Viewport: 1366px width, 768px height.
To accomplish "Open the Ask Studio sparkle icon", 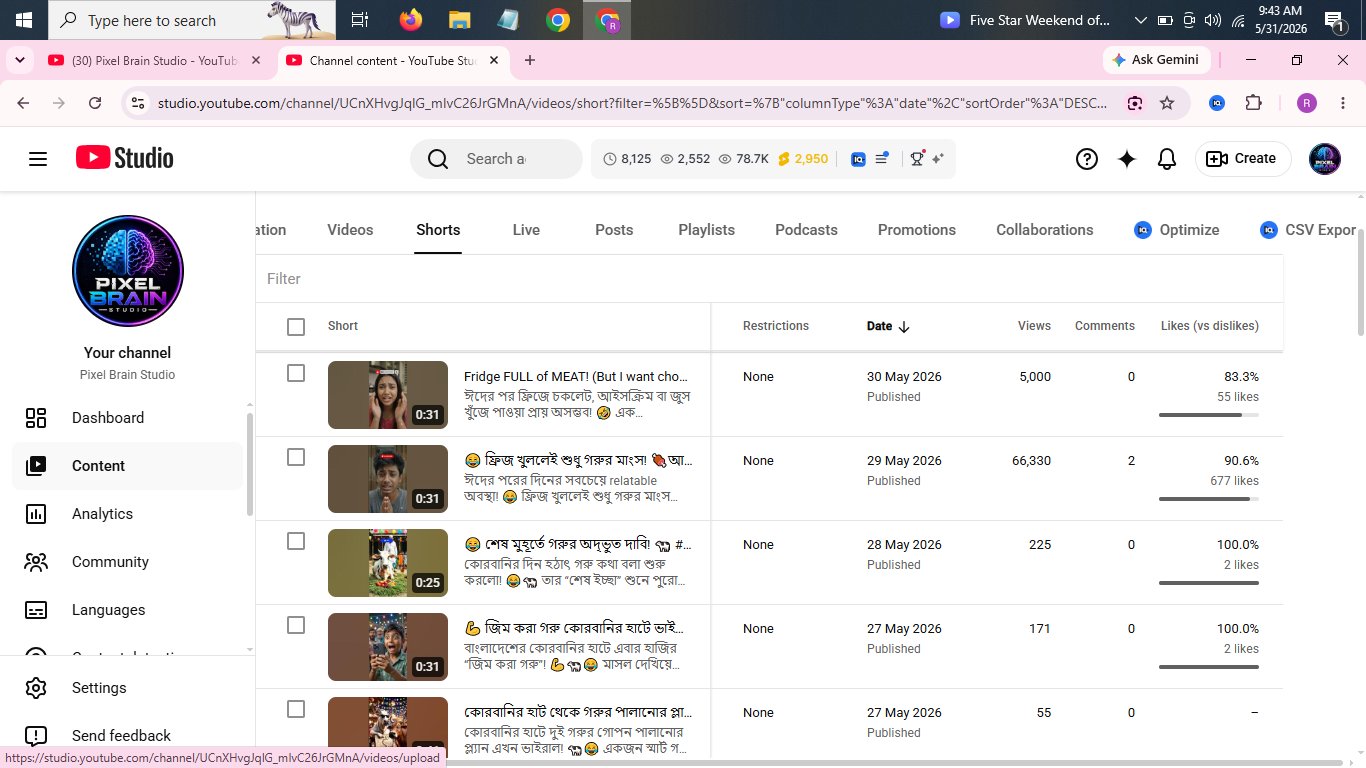I will coord(1127,159).
